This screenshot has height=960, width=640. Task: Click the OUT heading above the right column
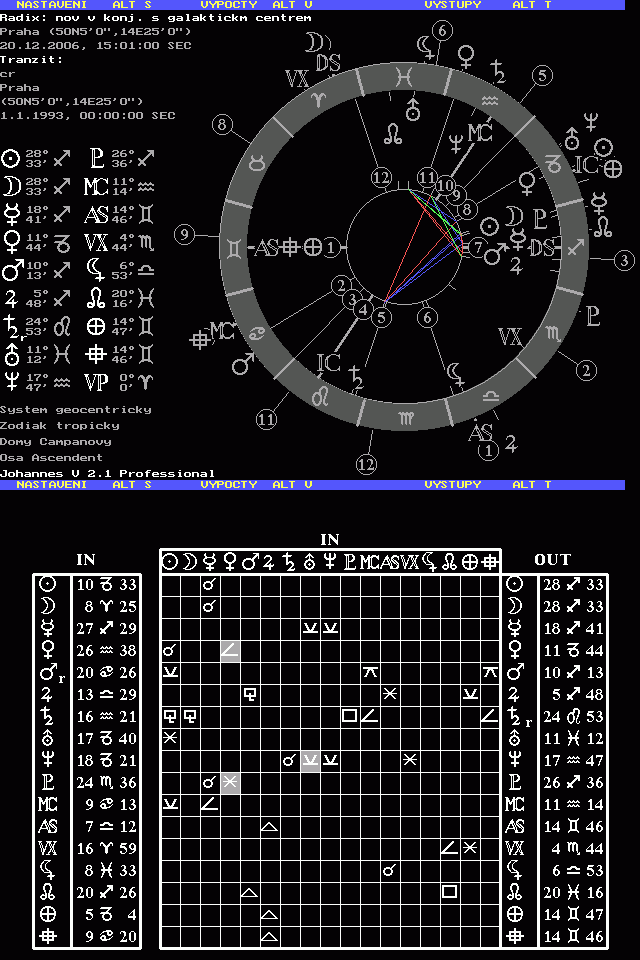551,560
